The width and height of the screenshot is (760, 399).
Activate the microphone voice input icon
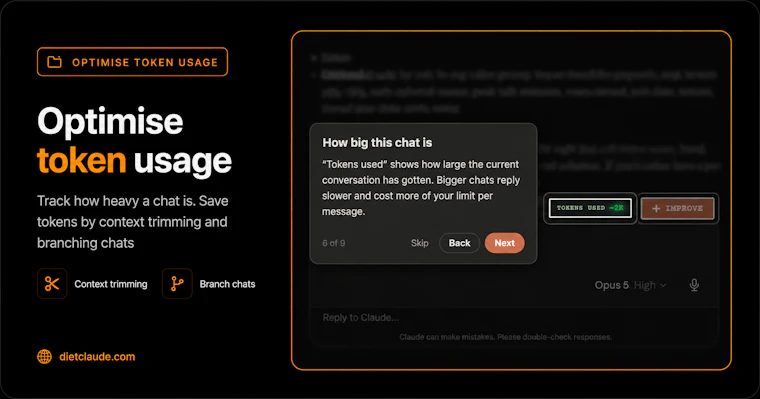[694, 285]
